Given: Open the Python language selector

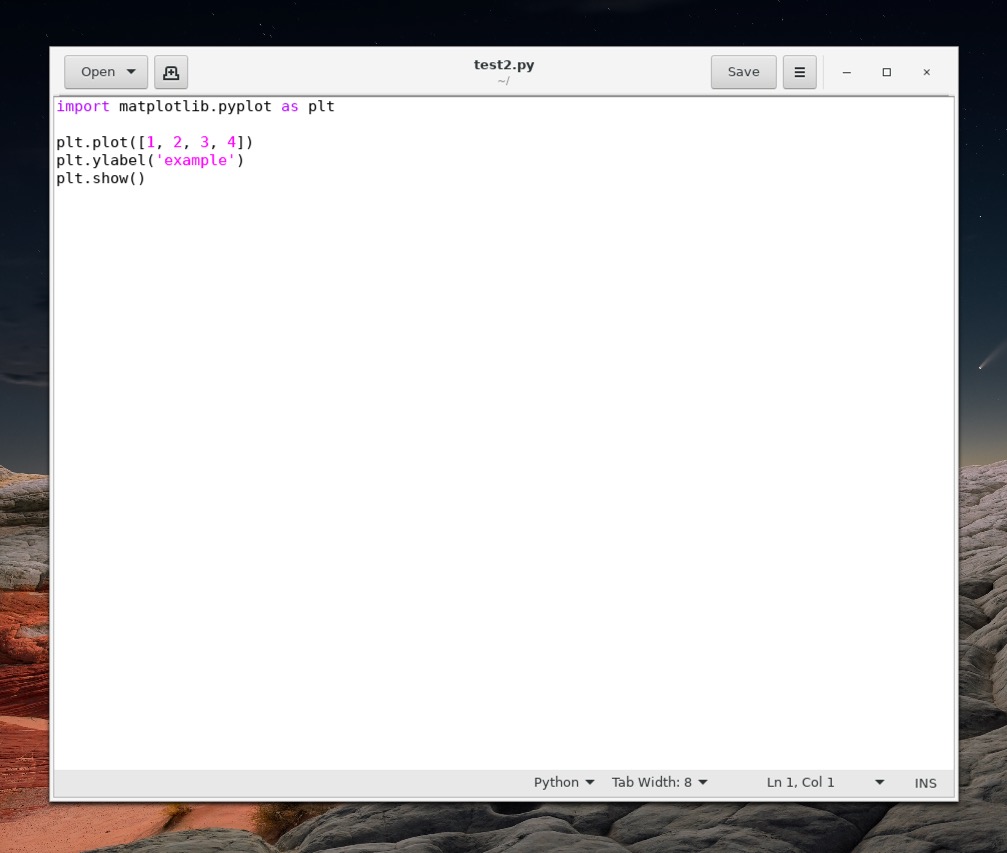Looking at the screenshot, I should (563, 782).
